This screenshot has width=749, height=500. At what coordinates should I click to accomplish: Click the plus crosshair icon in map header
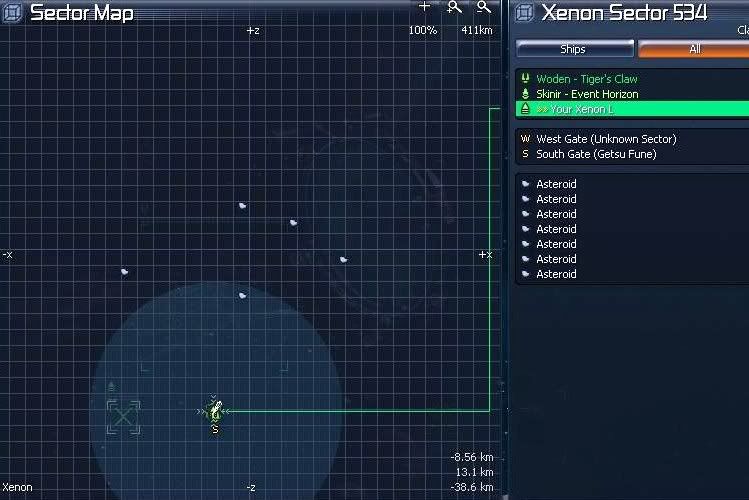pyautogui.click(x=424, y=7)
